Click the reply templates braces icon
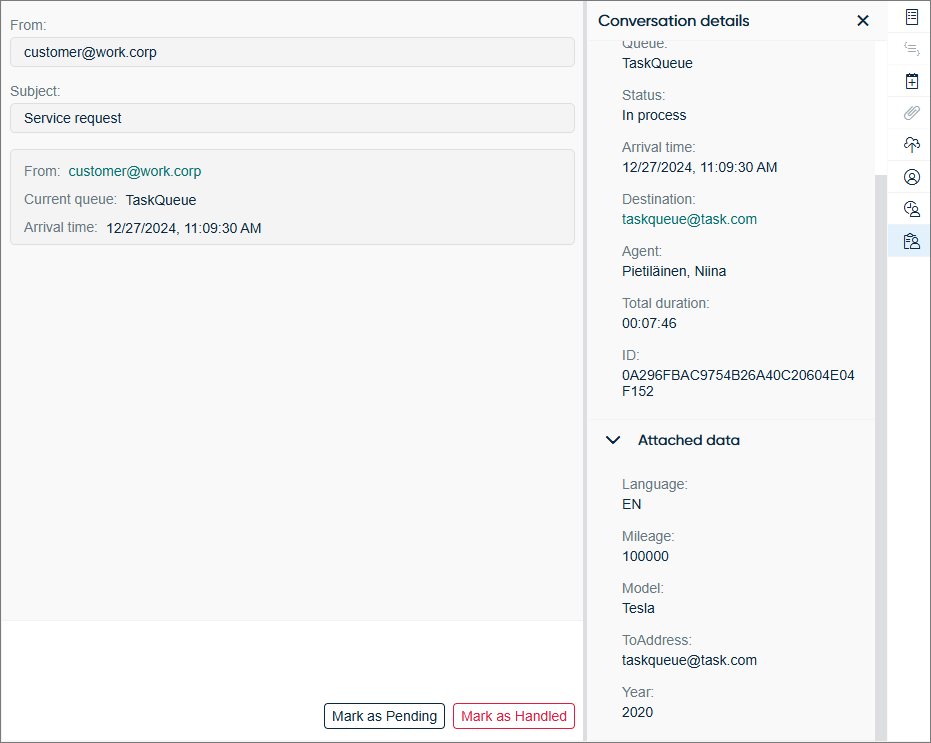 click(911, 49)
